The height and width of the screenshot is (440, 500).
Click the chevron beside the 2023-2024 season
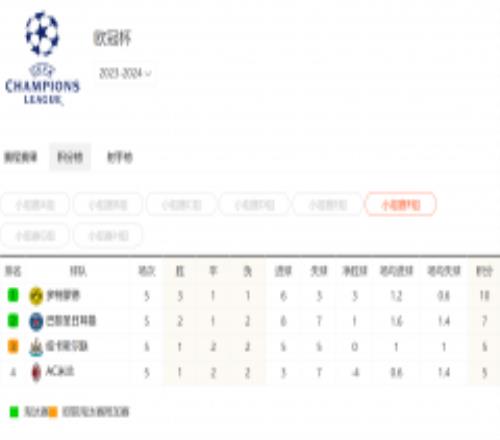(148, 74)
